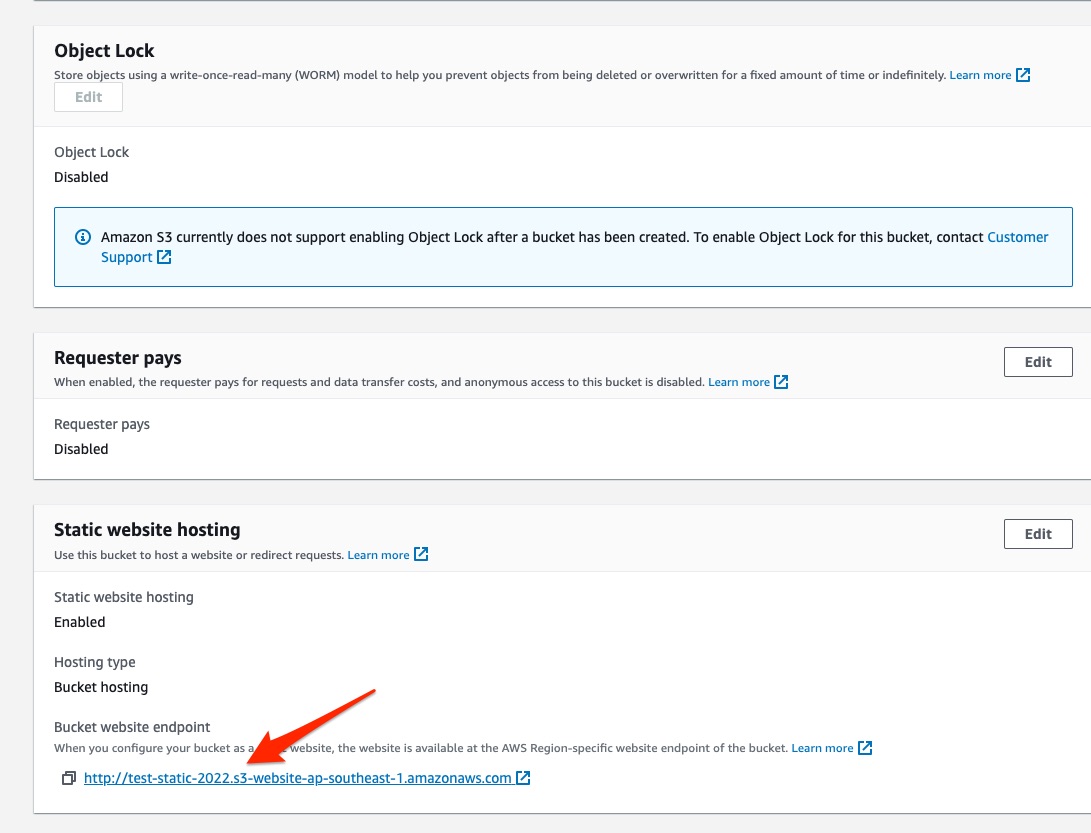Open the Customer Support link
The image size is (1091, 833).
point(1017,237)
